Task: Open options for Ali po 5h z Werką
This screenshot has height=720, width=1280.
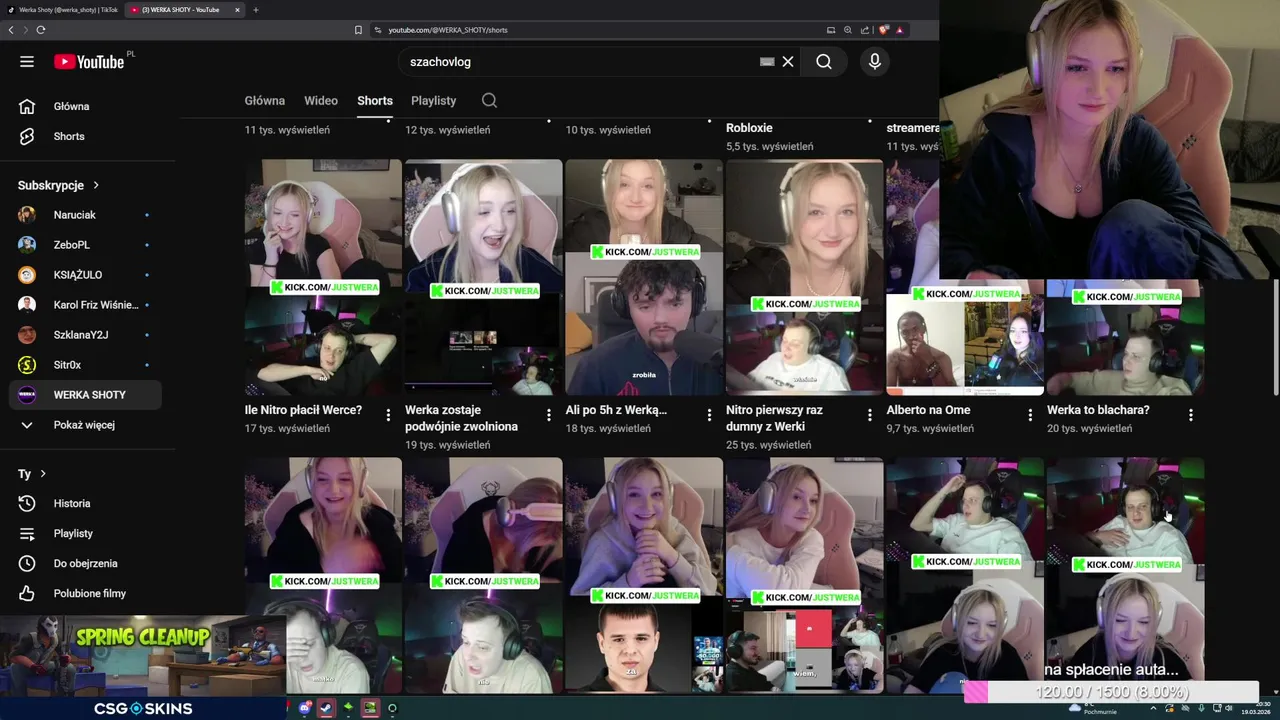Action: 709,415
